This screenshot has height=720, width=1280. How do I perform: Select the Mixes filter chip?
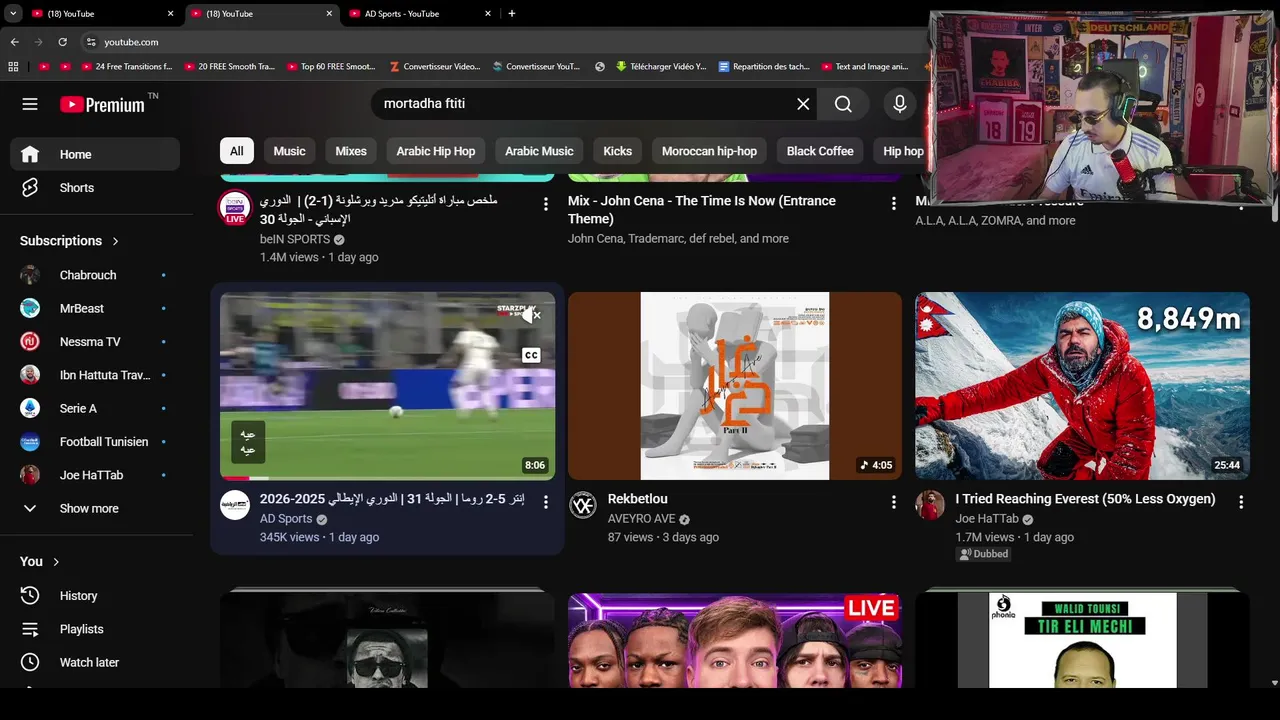(x=351, y=151)
